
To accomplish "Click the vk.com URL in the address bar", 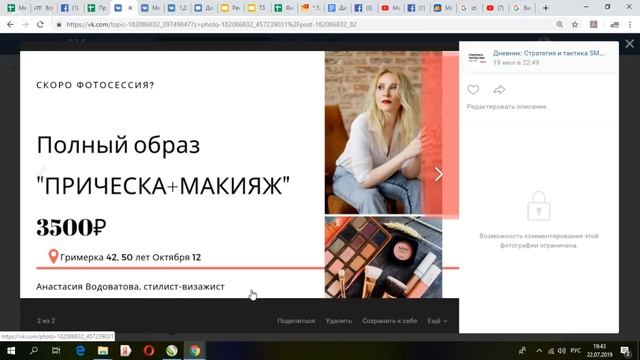I will (211, 24).
